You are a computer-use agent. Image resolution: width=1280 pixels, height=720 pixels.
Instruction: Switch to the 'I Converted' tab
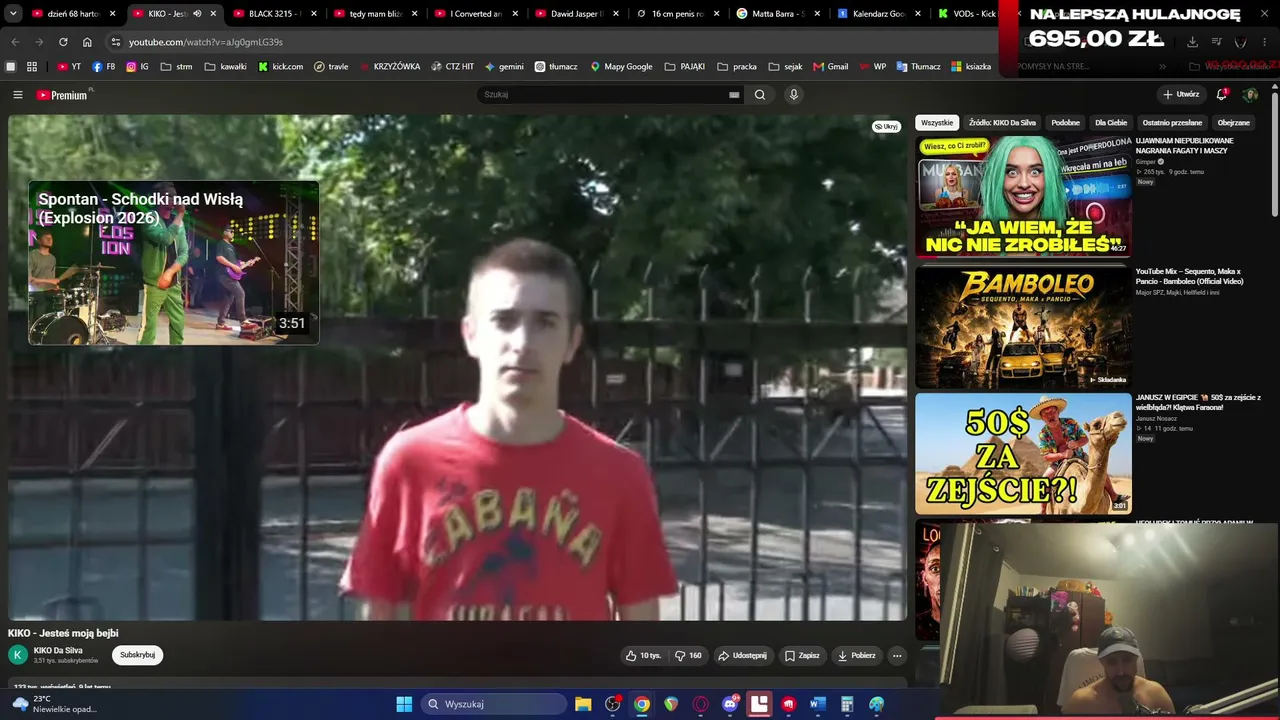point(477,14)
